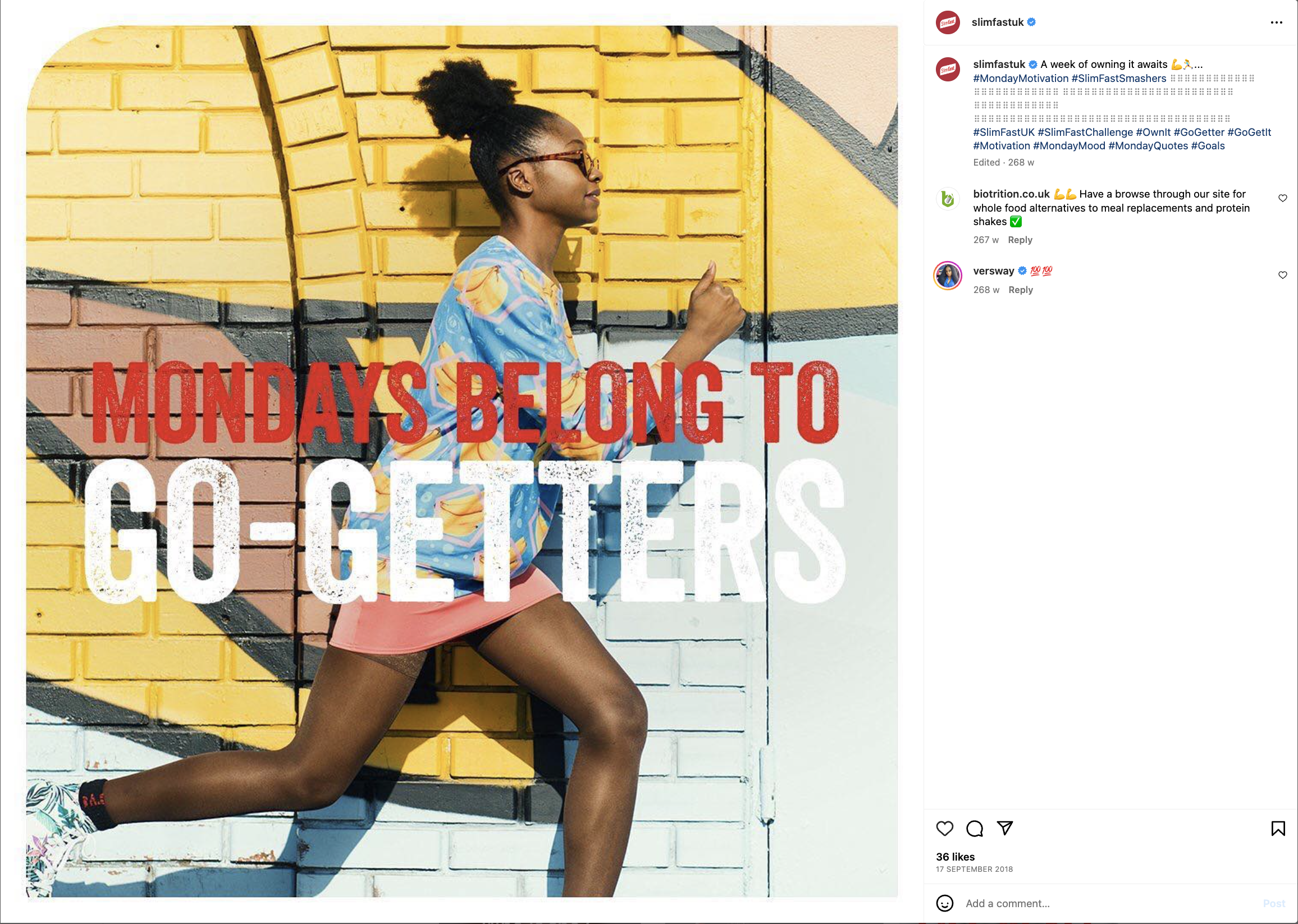
Task: Open the #MondayQuotes hashtag
Action: tap(1148, 145)
